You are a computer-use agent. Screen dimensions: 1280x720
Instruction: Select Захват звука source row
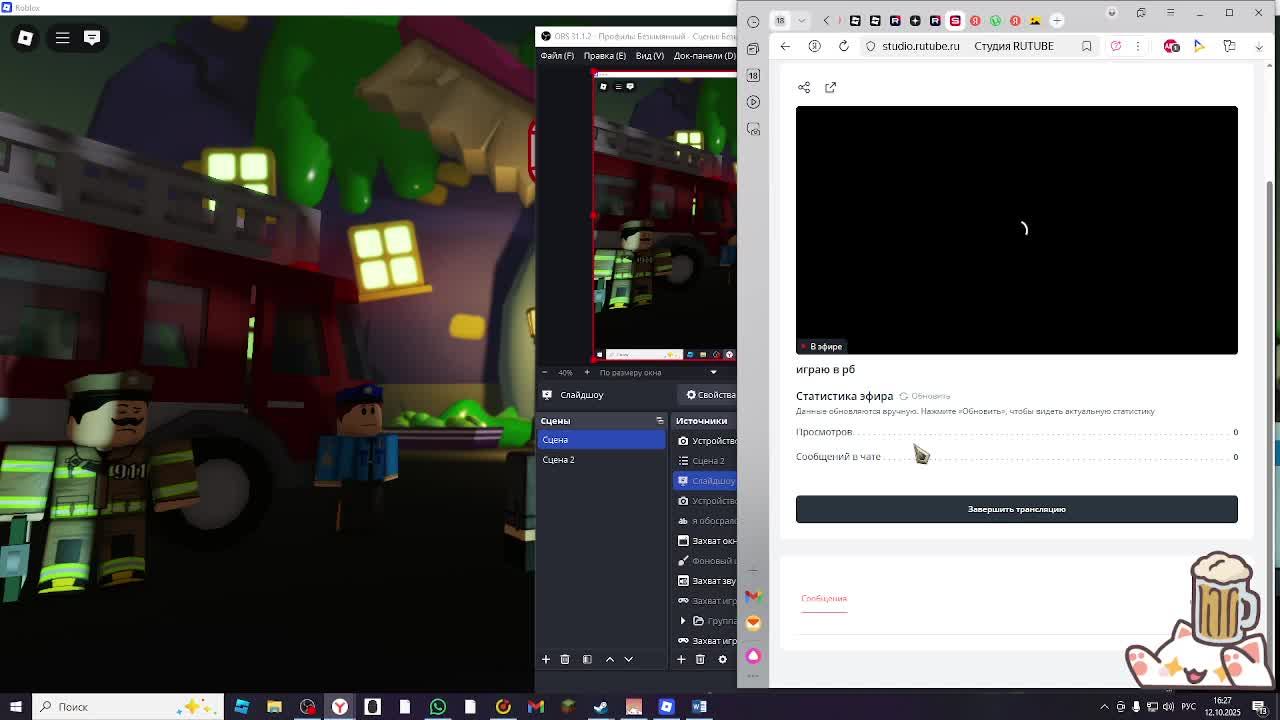(705, 581)
